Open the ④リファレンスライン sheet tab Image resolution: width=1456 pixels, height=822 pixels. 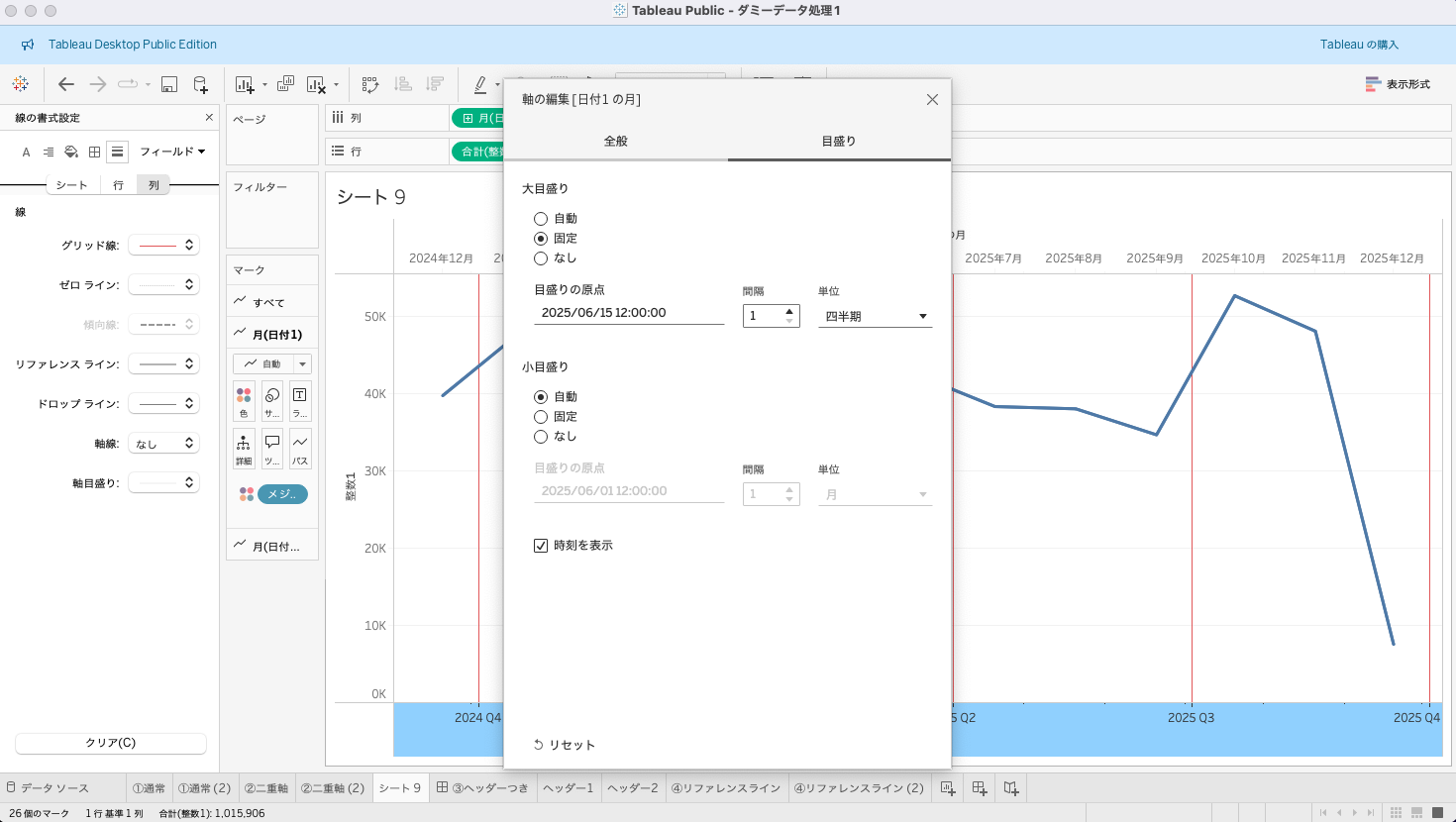(x=726, y=788)
